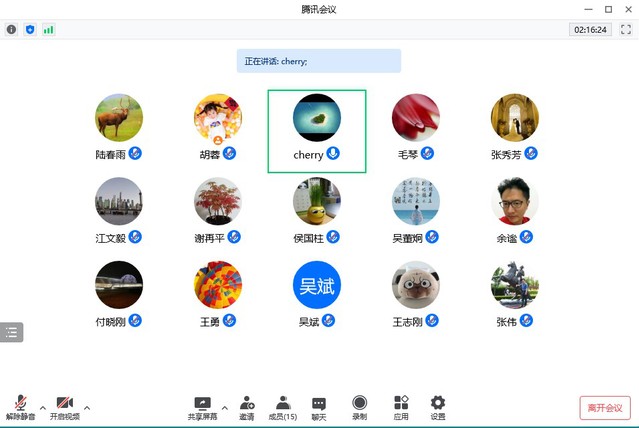
Task: Click the Leave Meeting (离开会议) button
Action: point(605,407)
